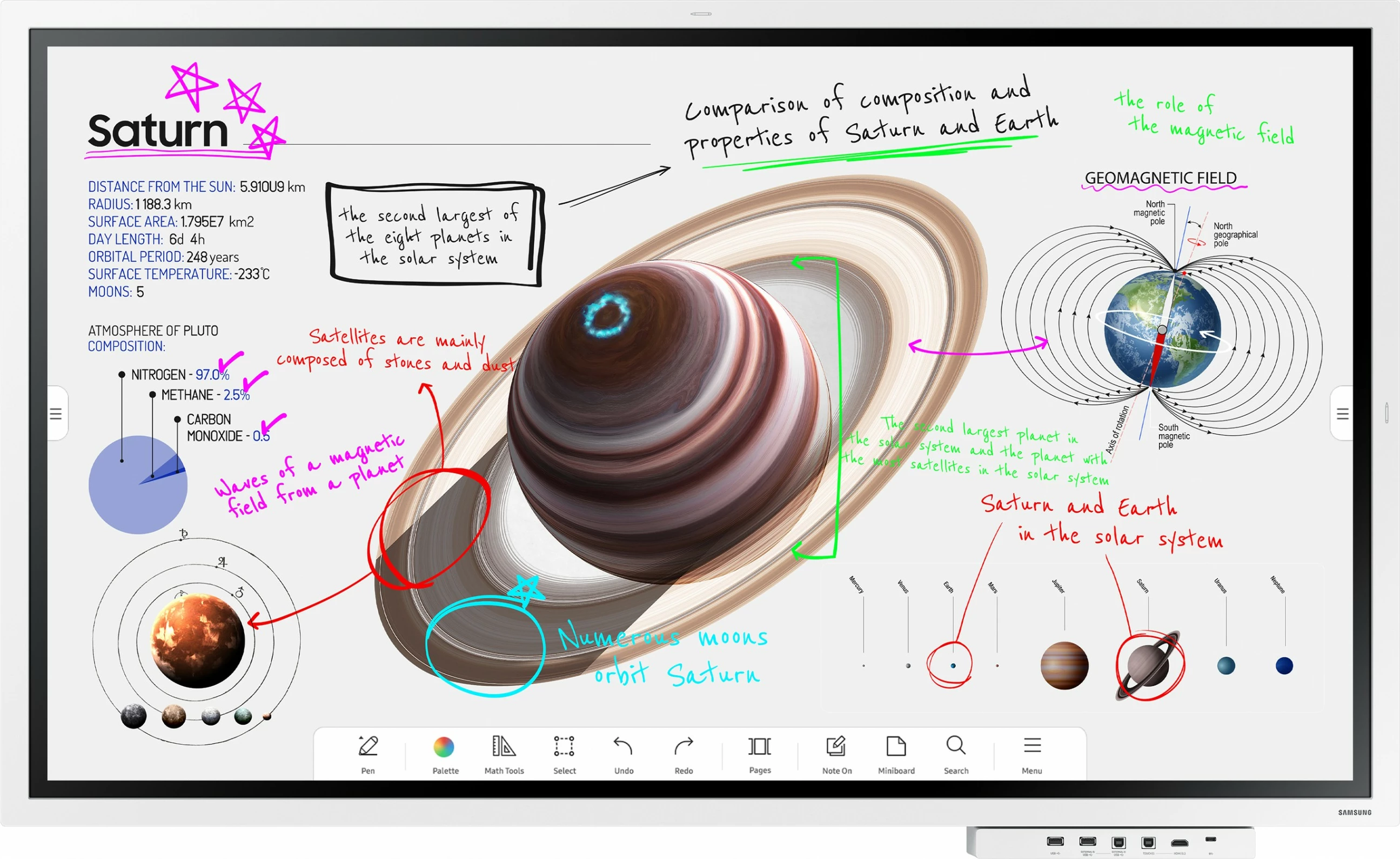This screenshot has width=1400, height=859.
Task: Click the 'GEOMAGNETIC FIELD' heading
Action: [1161, 178]
